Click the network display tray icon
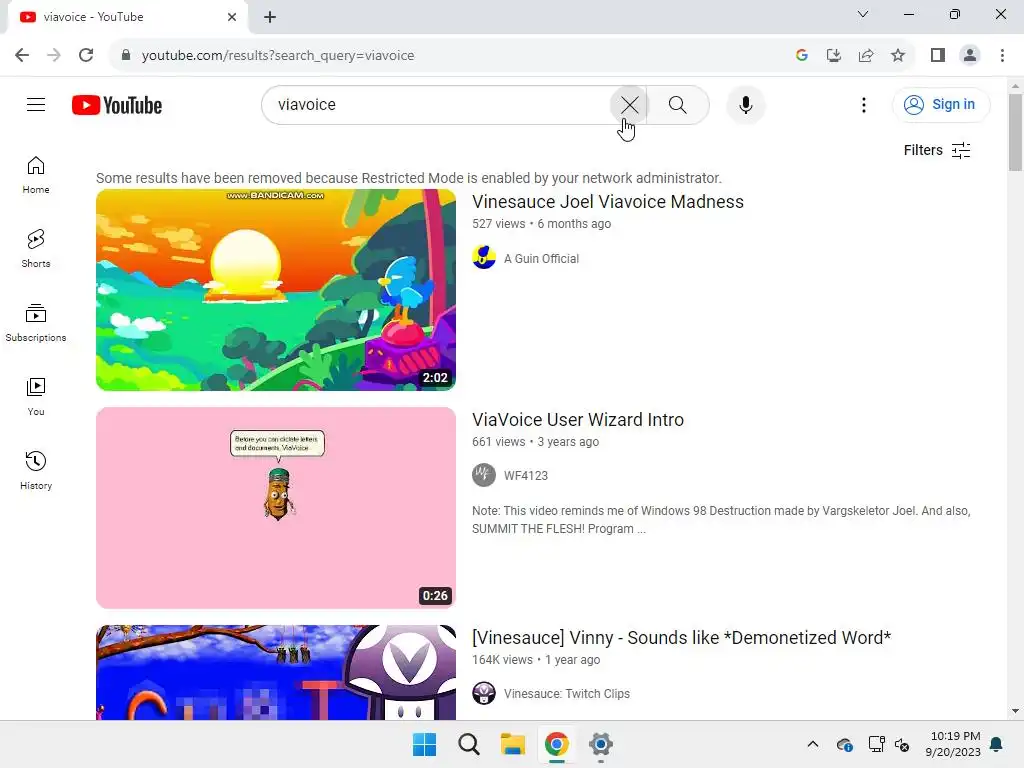 pos(876,744)
